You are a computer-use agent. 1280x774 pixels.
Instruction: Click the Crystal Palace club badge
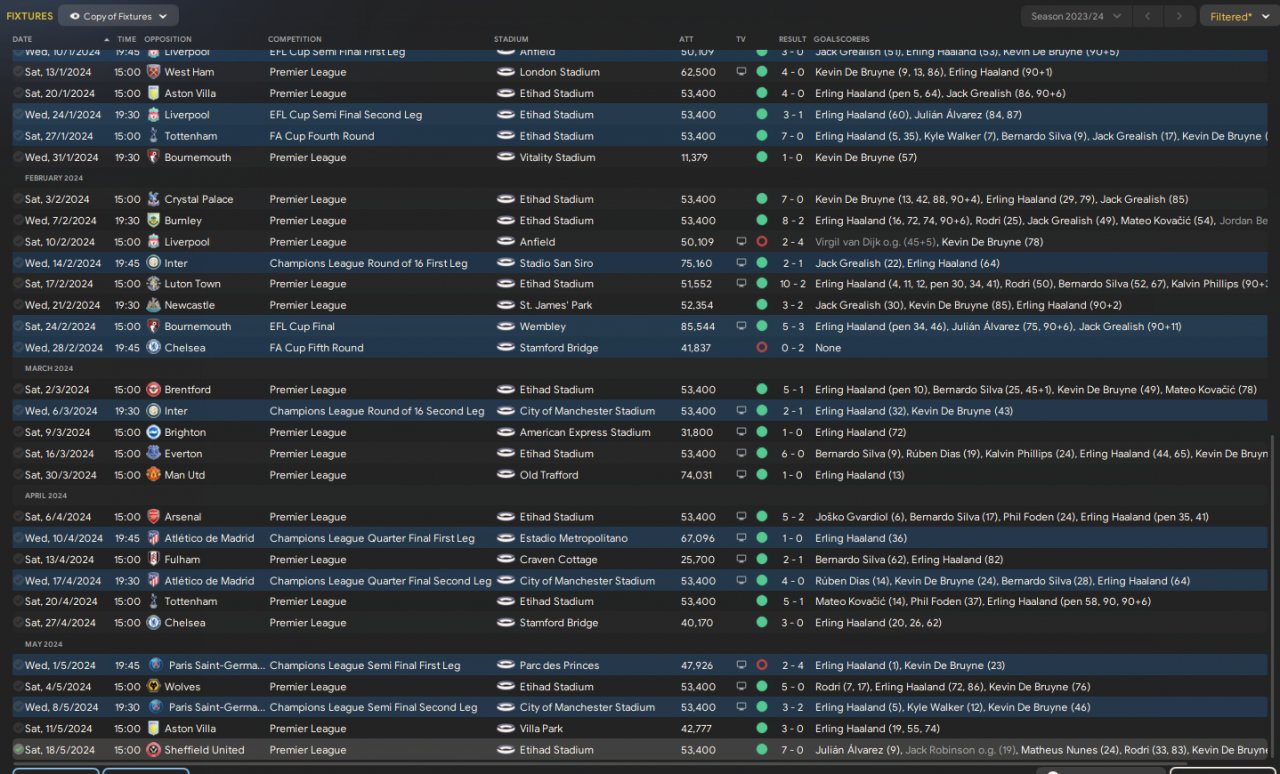[153, 199]
